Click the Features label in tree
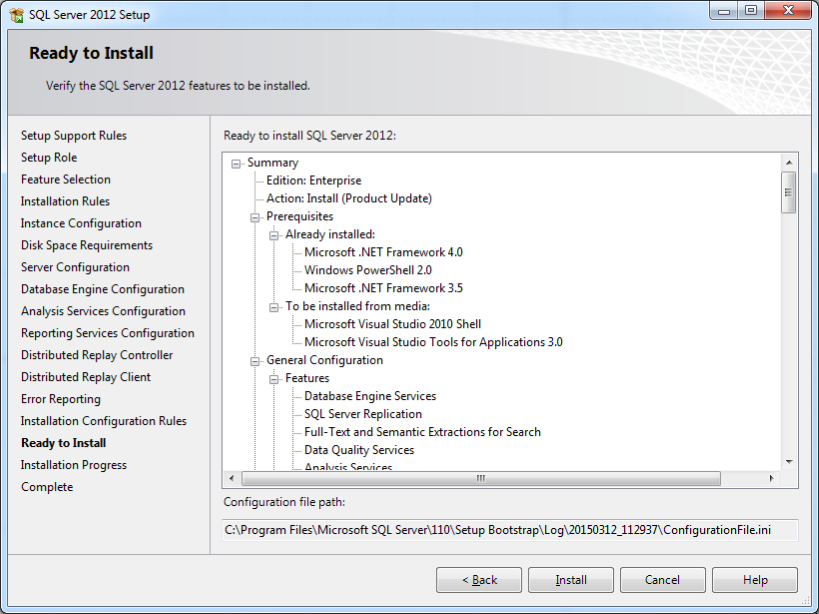This screenshot has width=819, height=614. click(x=307, y=378)
